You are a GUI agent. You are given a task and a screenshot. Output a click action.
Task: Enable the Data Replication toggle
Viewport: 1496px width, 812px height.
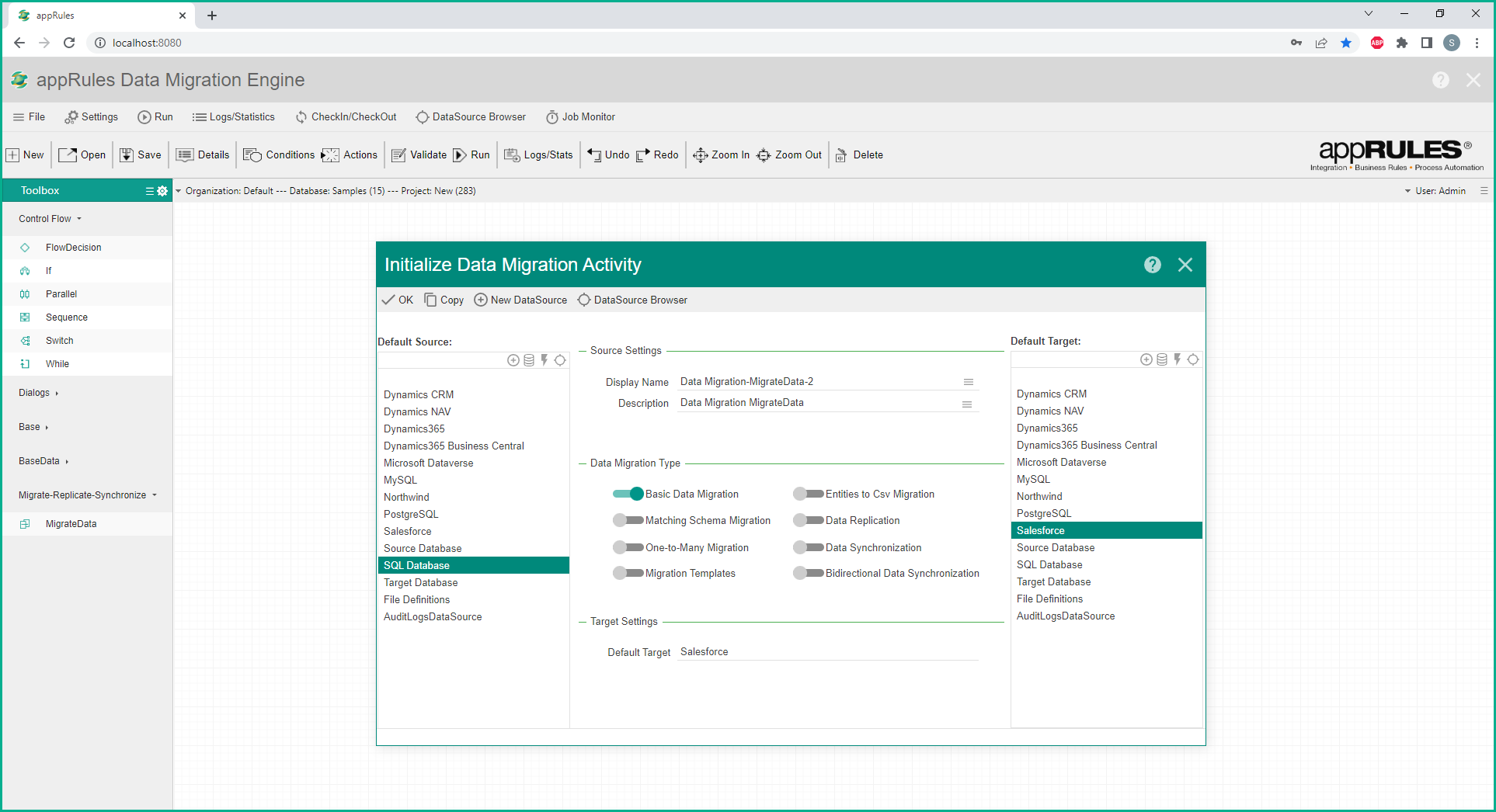(x=808, y=520)
